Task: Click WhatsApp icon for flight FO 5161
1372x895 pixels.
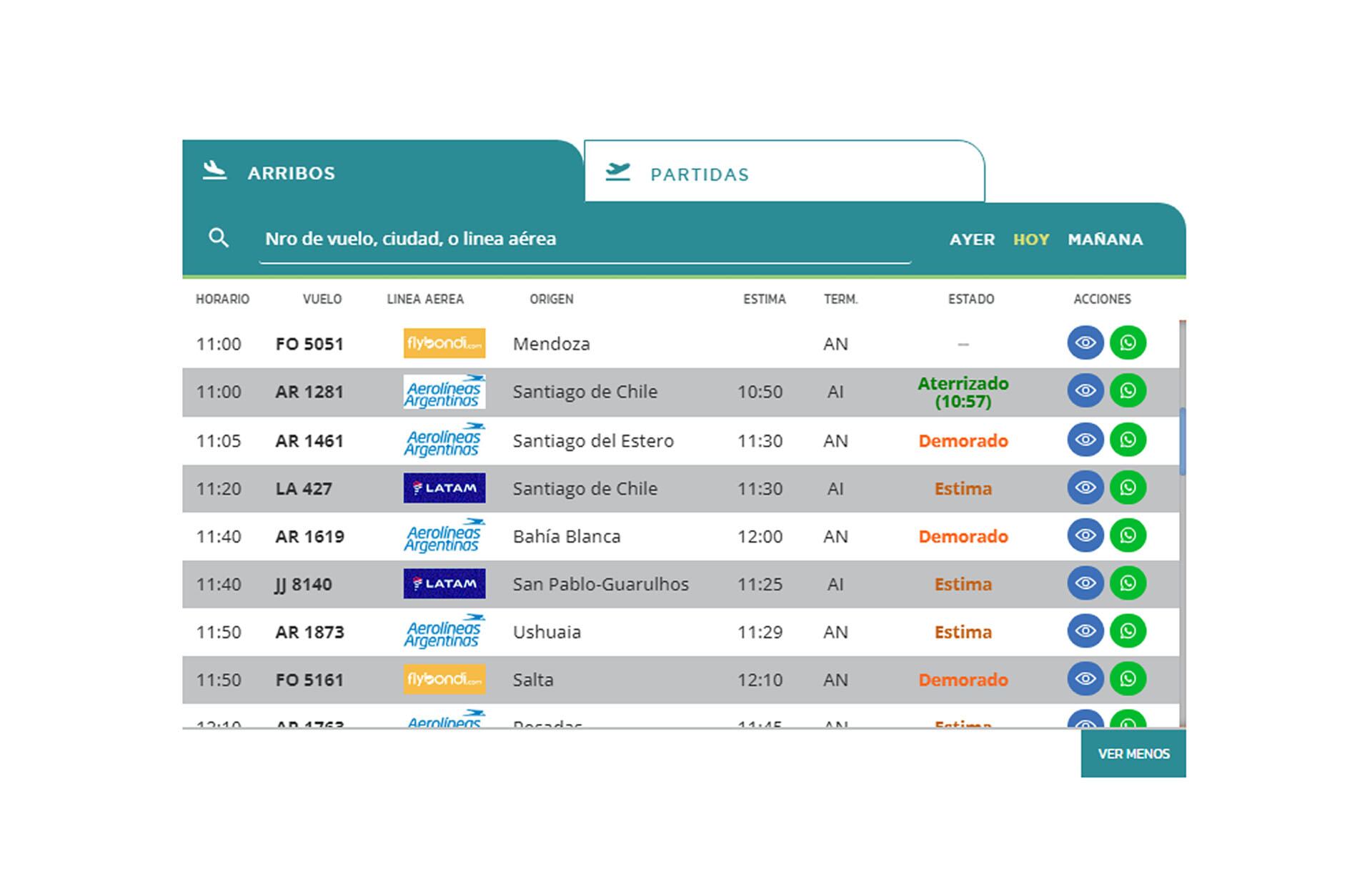Action: pos(1128,678)
